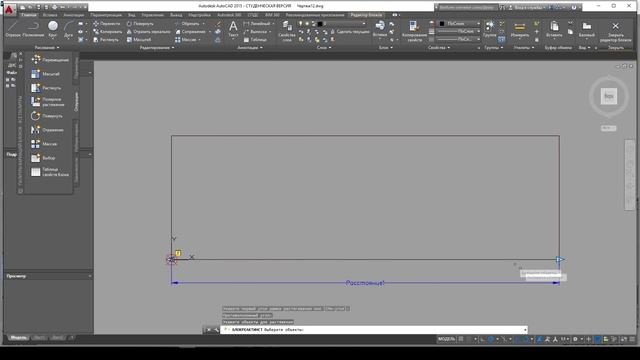Expand the Аннотации panel dropdown
This screenshot has height=360, width=640.
point(250,48)
